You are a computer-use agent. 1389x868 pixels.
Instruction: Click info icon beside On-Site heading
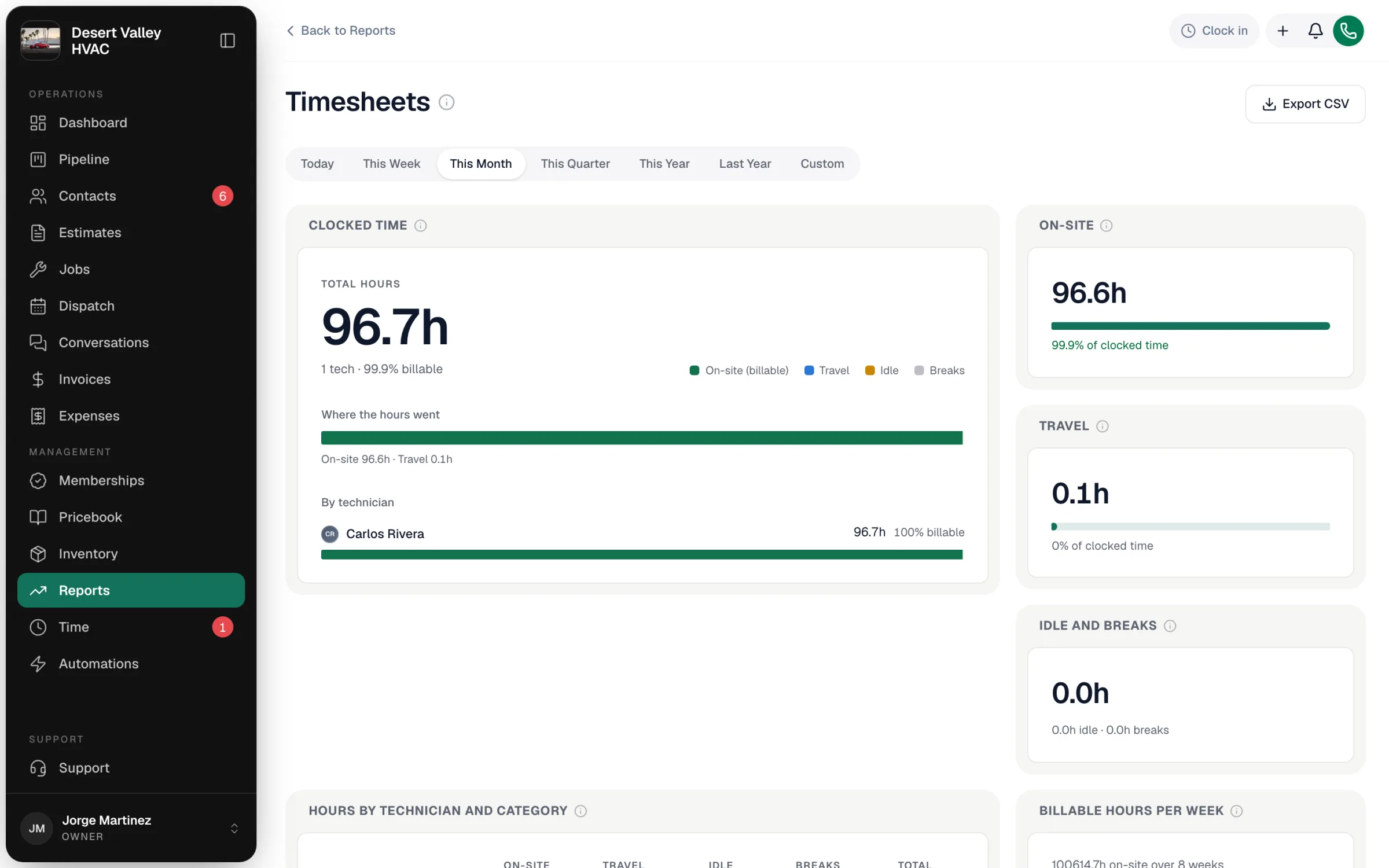[x=1106, y=226]
